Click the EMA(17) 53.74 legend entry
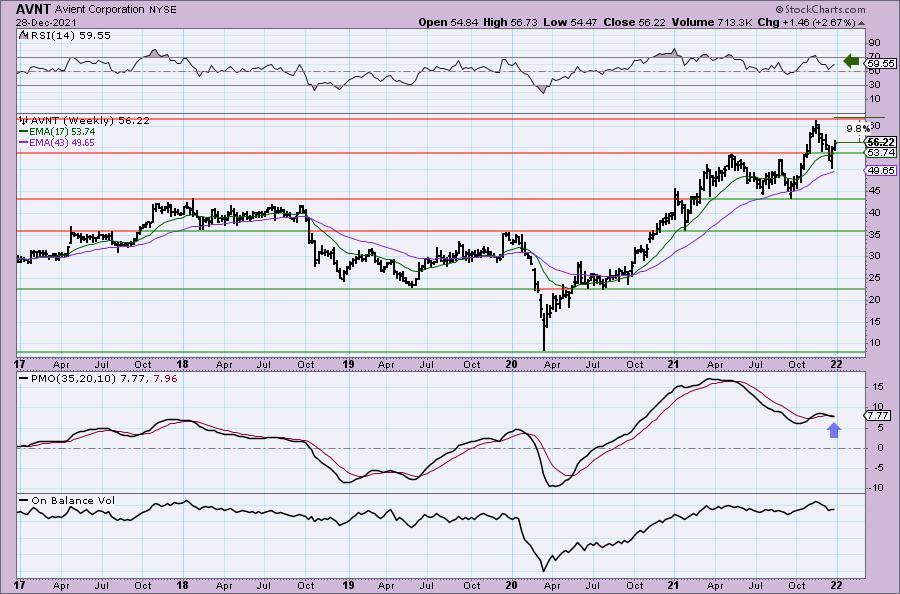This screenshot has height=594, width=900. tap(63, 131)
